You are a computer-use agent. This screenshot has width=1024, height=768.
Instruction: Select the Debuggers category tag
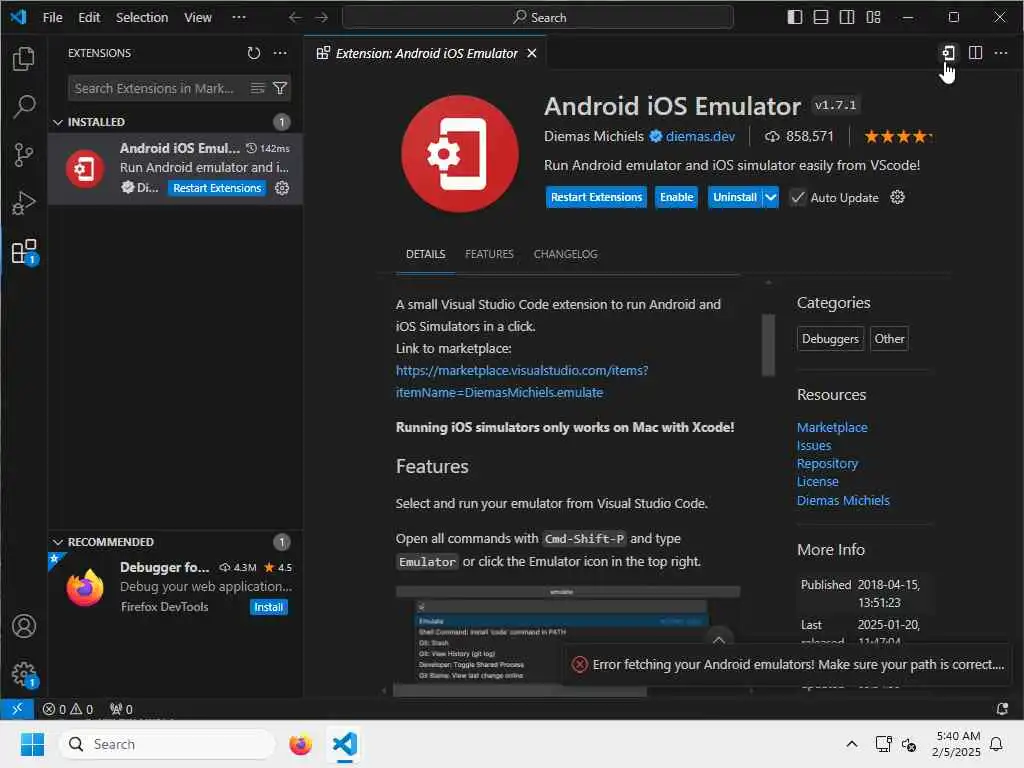tap(830, 339)
